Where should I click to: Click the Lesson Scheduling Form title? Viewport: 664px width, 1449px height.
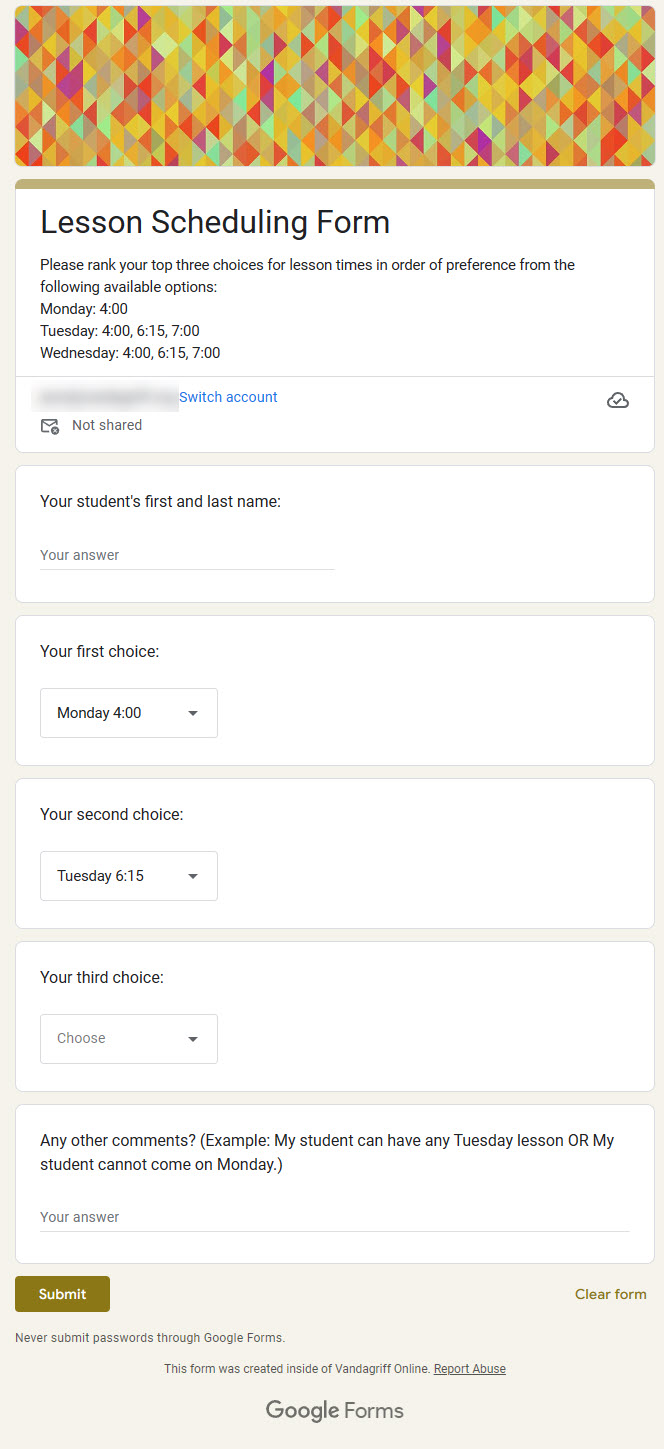tap(215, 222)
